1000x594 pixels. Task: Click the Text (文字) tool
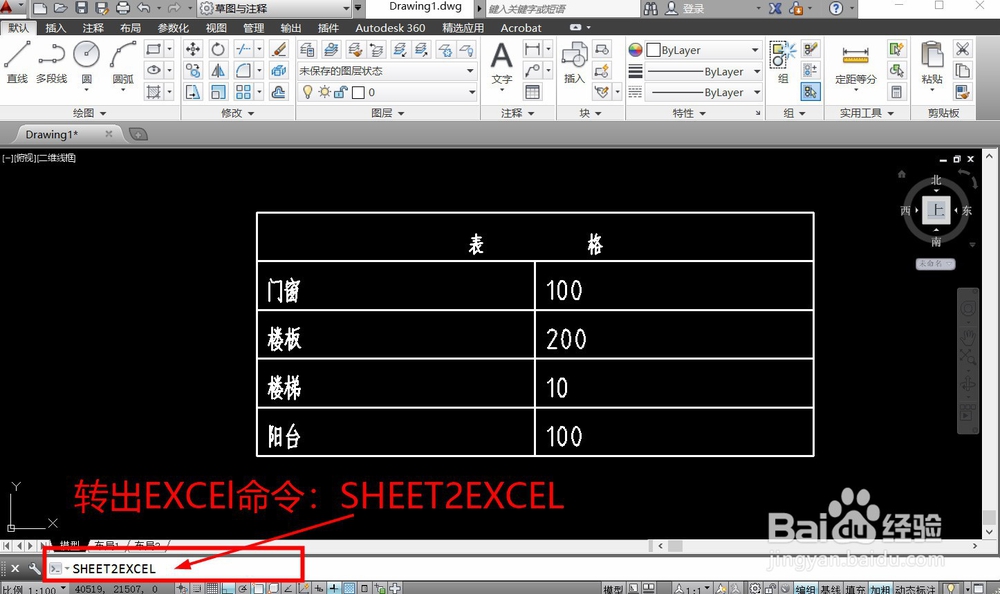point(502,63)
